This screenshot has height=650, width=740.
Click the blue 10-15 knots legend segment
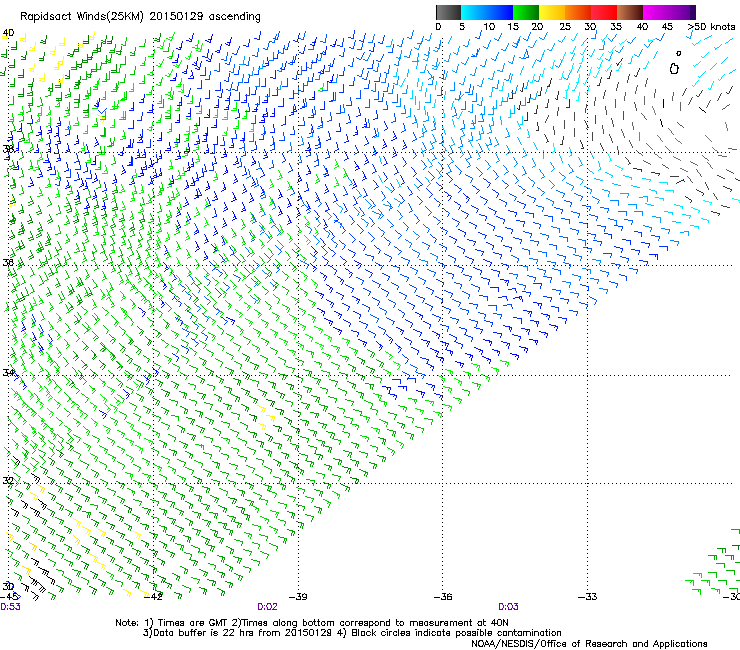tap(500, 12)
